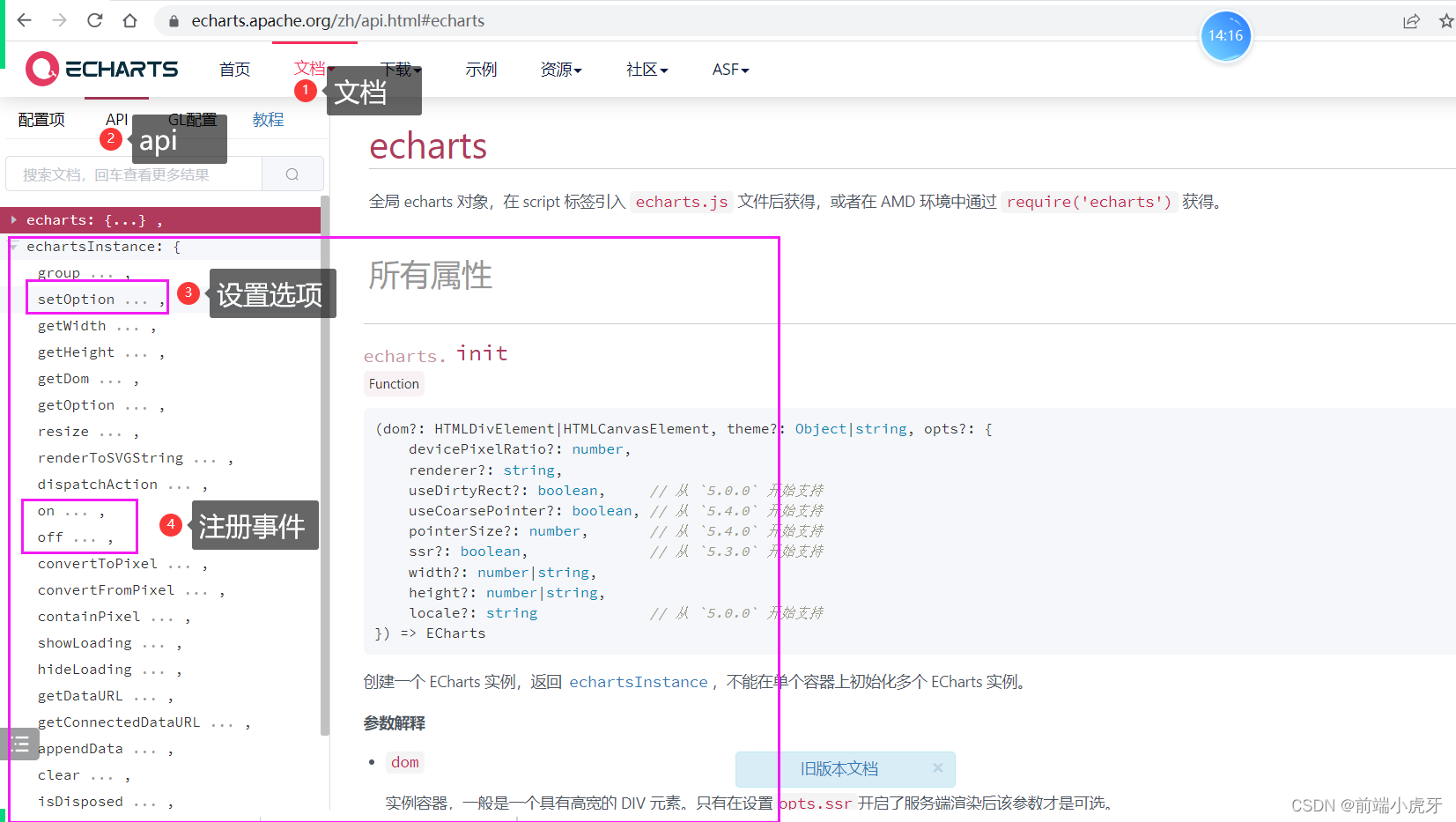This screenshot has height=822, width=1456.
Task: Expand the 资源 dropdown menu
Action: [x=561, y=70]
